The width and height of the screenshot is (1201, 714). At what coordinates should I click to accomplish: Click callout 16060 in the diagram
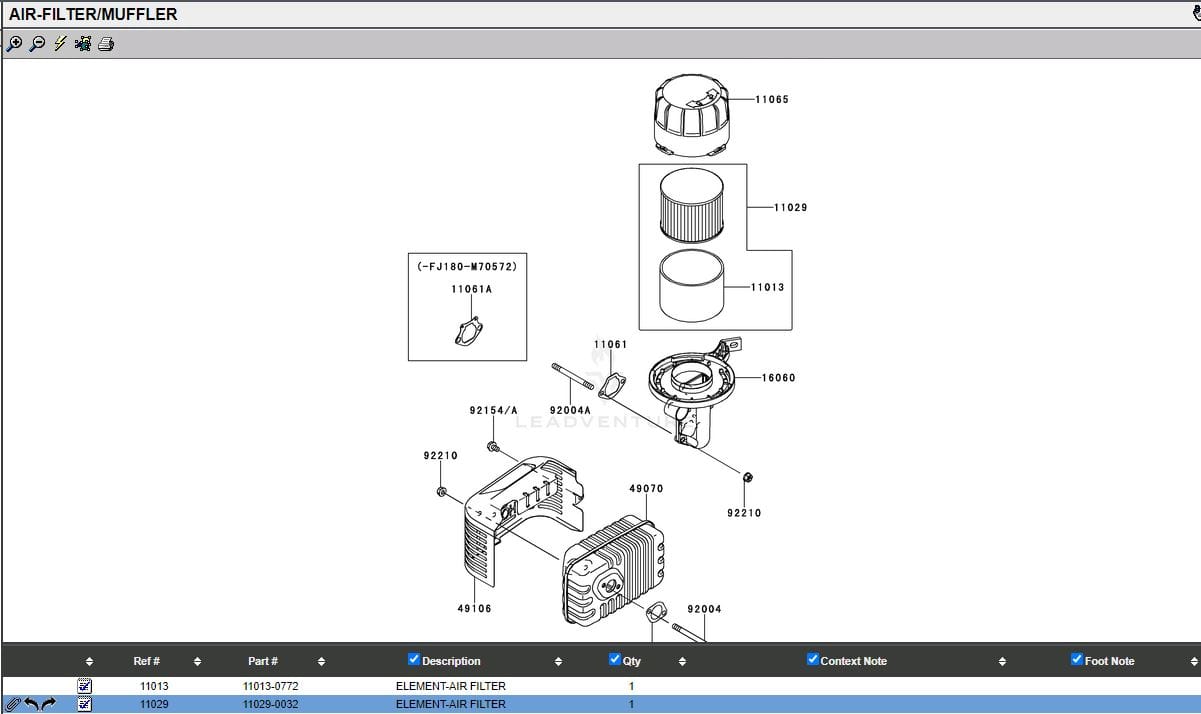[778, 378]
